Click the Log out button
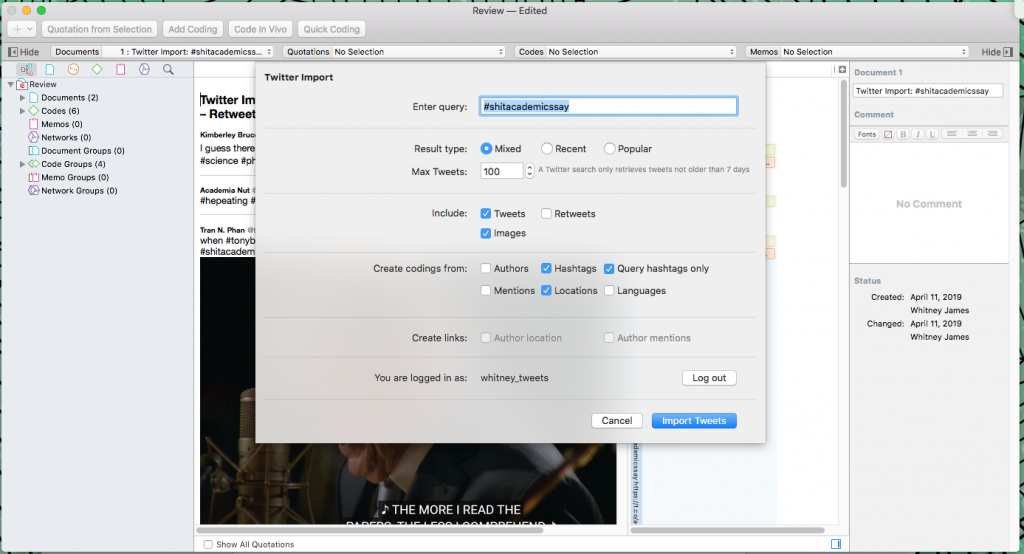Viewport: 1024px width, 554px height. 709,378
